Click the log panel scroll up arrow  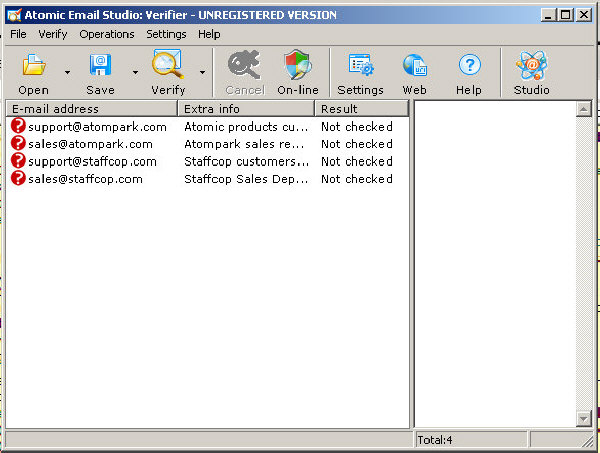point(584,109)
